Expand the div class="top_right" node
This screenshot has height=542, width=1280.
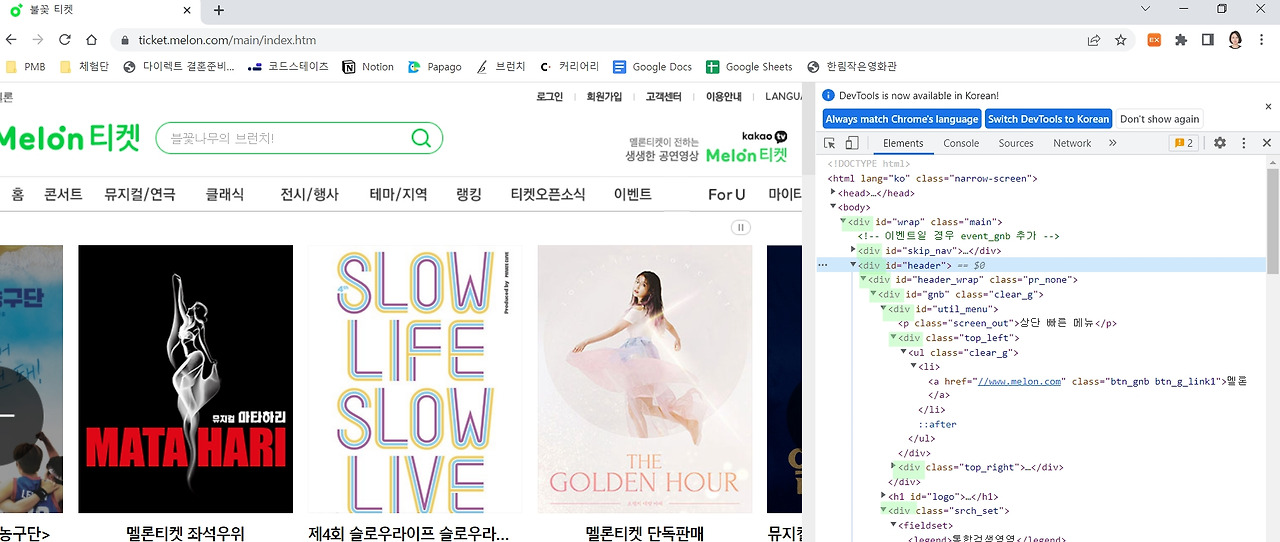tap(894, 466)
